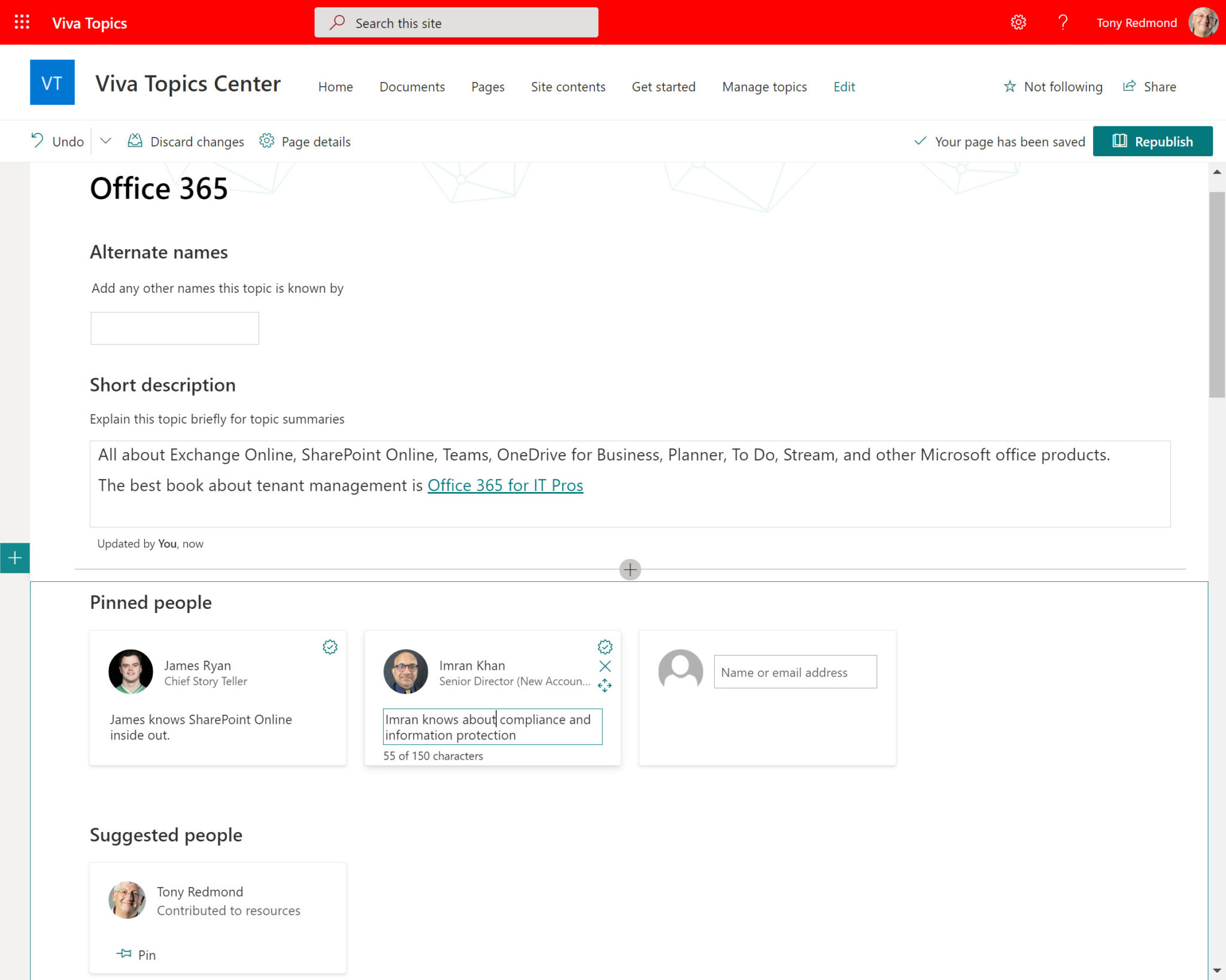Toggle Not following for this site
This screenshot has width=1226, height=980.
click(1052, 86)
